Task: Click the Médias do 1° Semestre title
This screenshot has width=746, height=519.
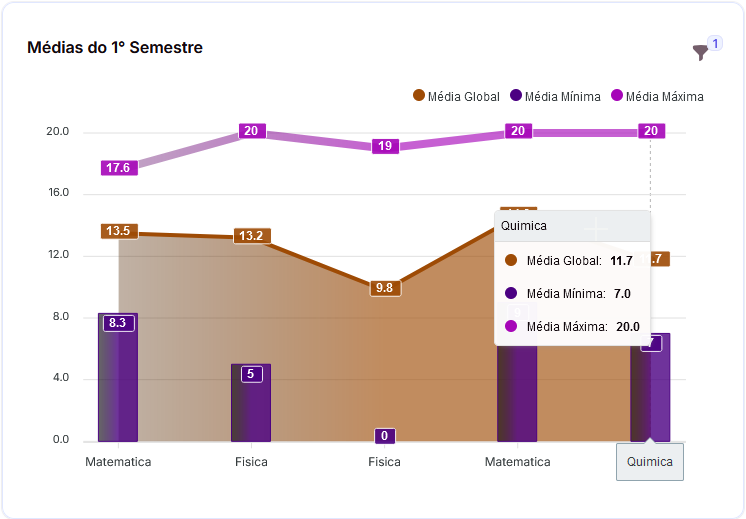Action: (115, 47)
